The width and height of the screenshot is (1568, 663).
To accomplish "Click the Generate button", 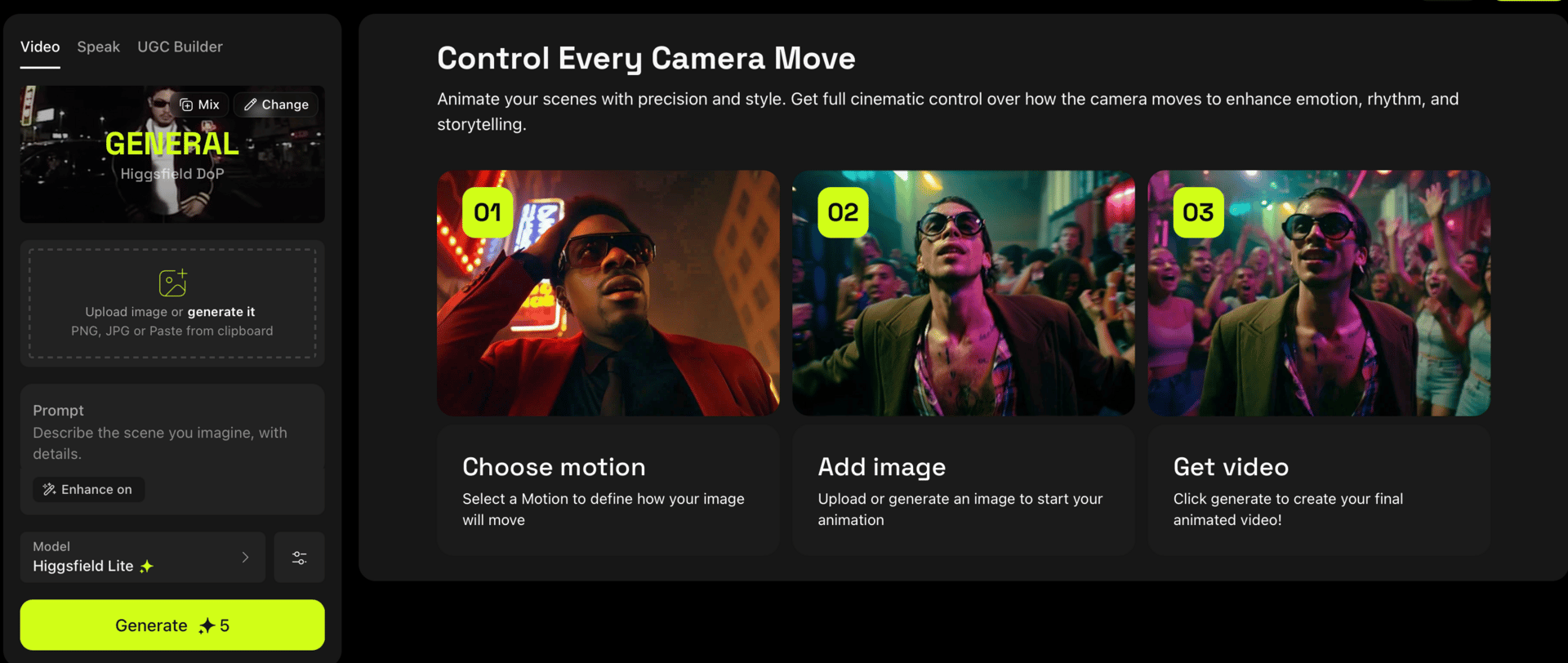I will pos(172,625).
